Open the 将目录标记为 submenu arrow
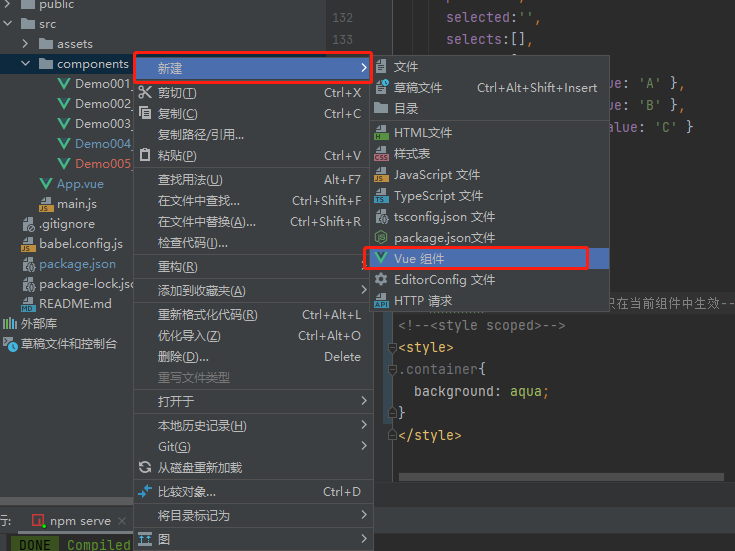This screenshot has height=551, width=735. coord(364,515)
